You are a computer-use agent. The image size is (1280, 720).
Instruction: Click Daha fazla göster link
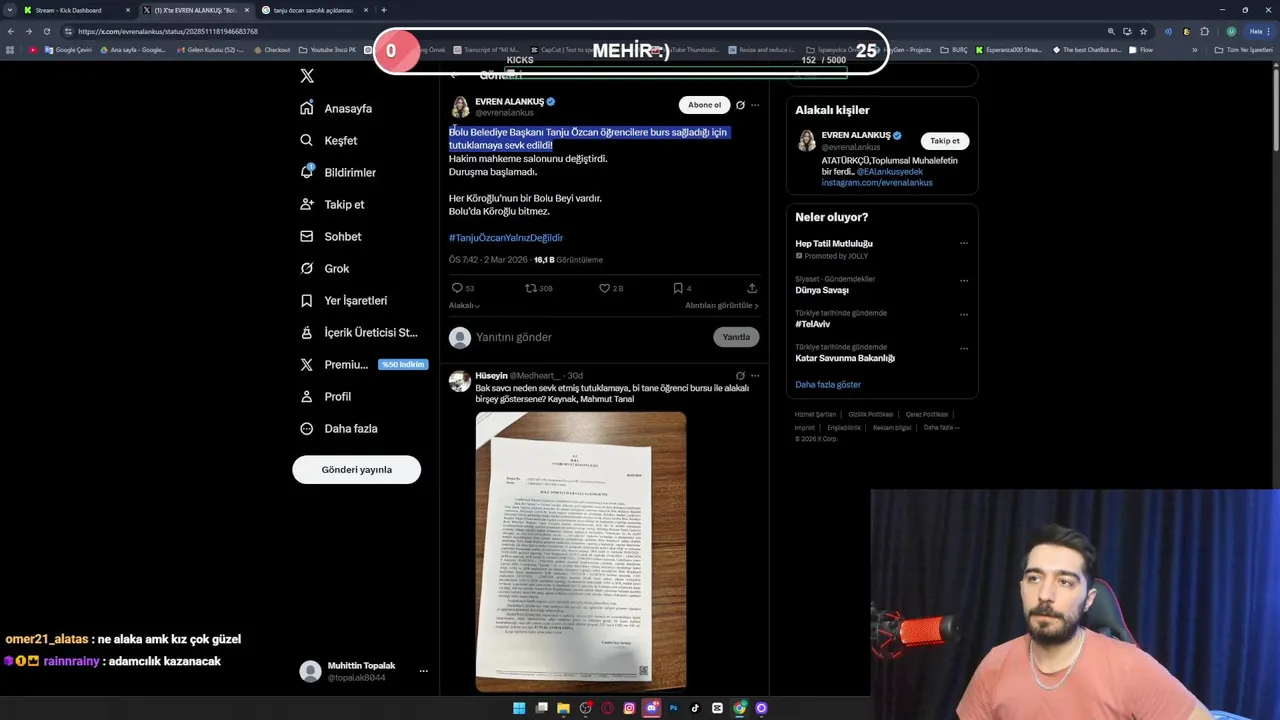click(x=828, y=385)
